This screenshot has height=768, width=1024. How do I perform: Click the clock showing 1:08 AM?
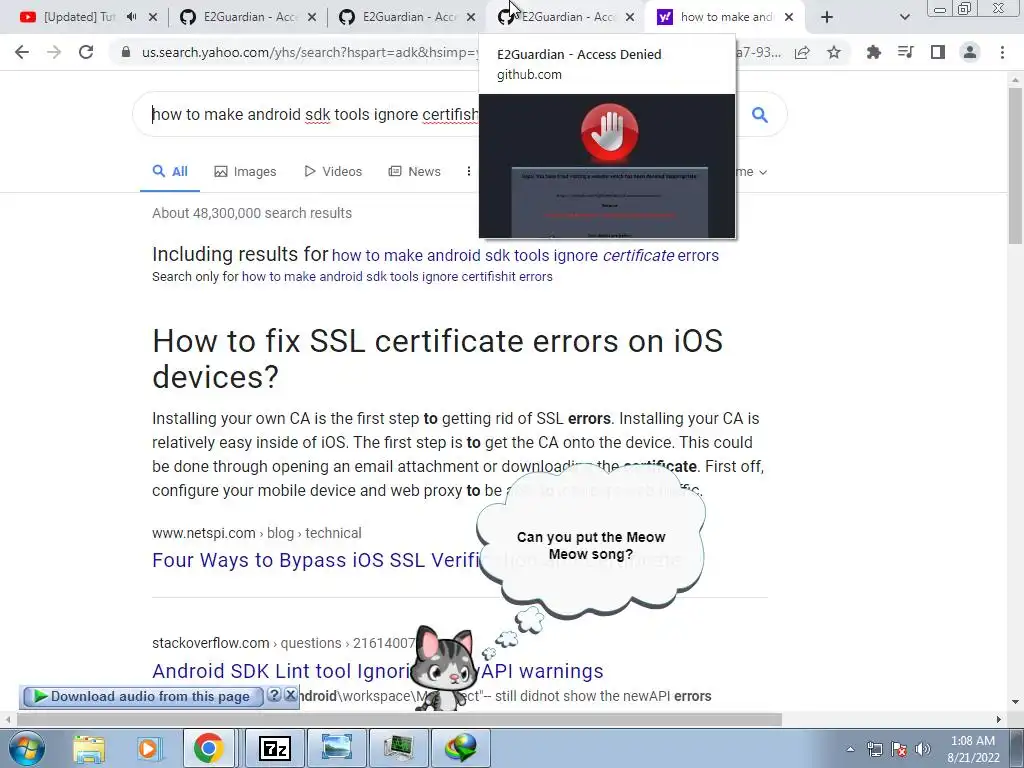[x=973, y=741]
